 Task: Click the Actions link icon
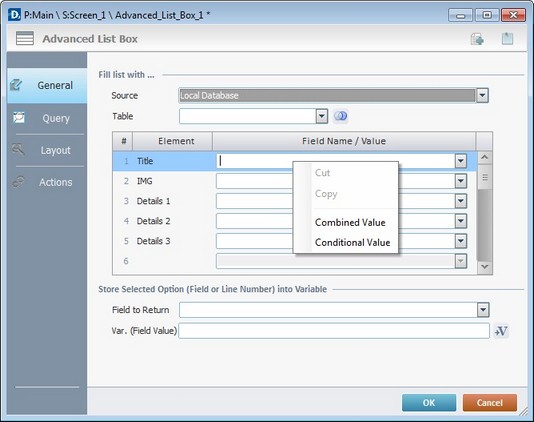tap(18, 182)
